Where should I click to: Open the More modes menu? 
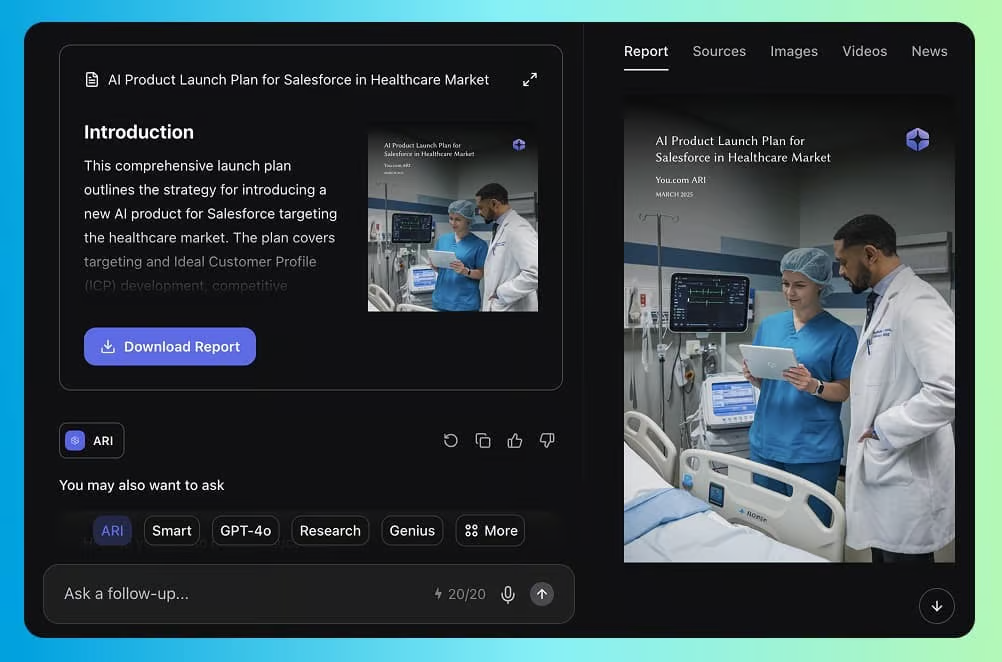491,531
